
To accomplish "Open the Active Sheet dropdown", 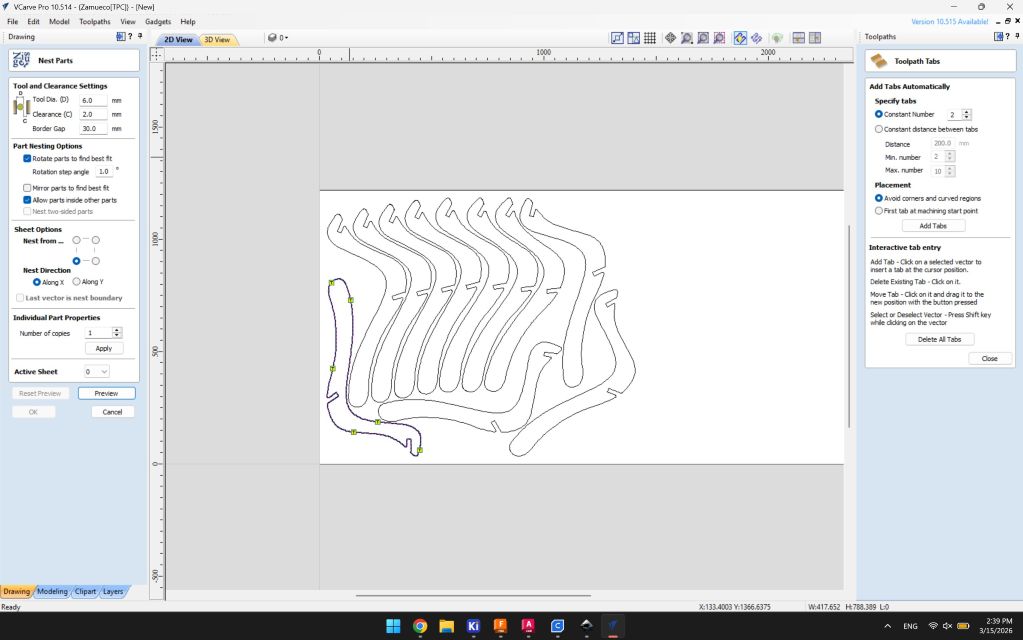I will coord(98,371).
